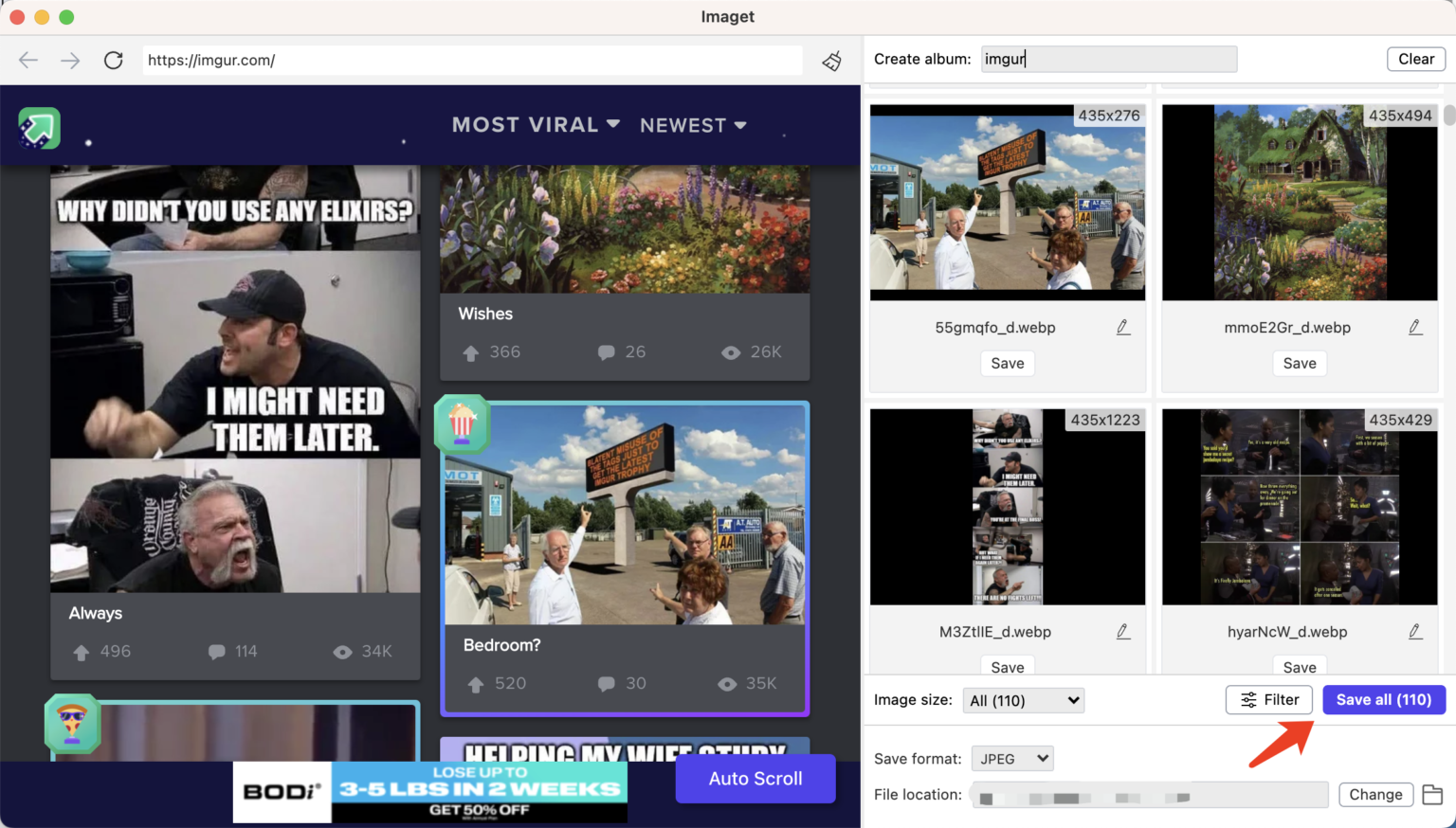Click the right panel scrollbar
The width and height of the screenshot is (1456, 828).
coord(1449,117)
